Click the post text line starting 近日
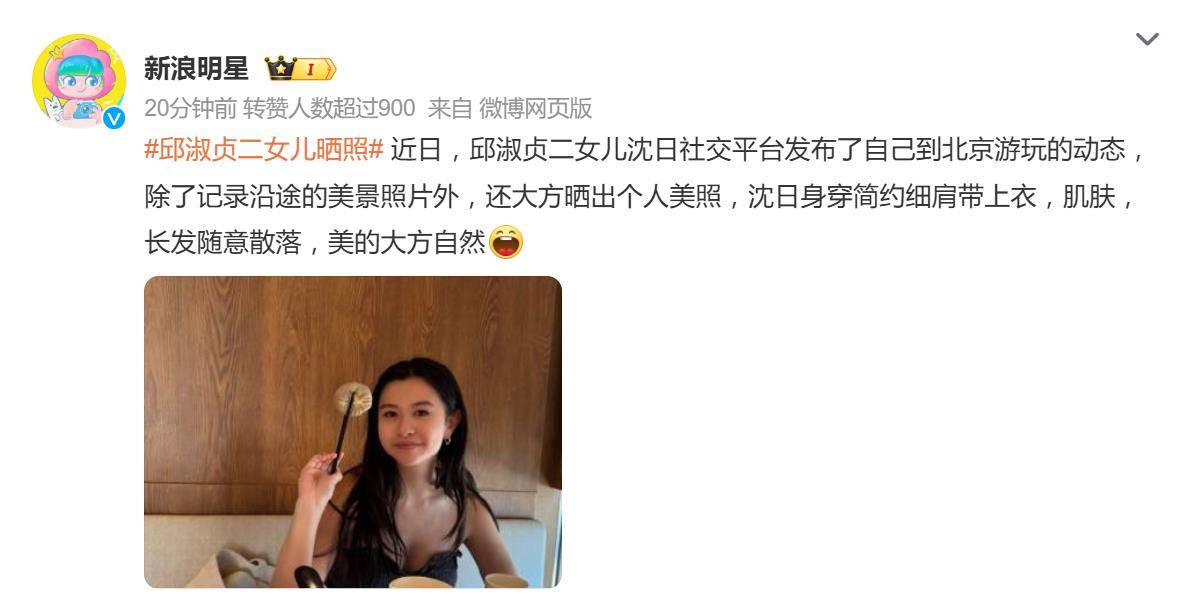Viewport: 1189px width, 615px height. (769, 149)
